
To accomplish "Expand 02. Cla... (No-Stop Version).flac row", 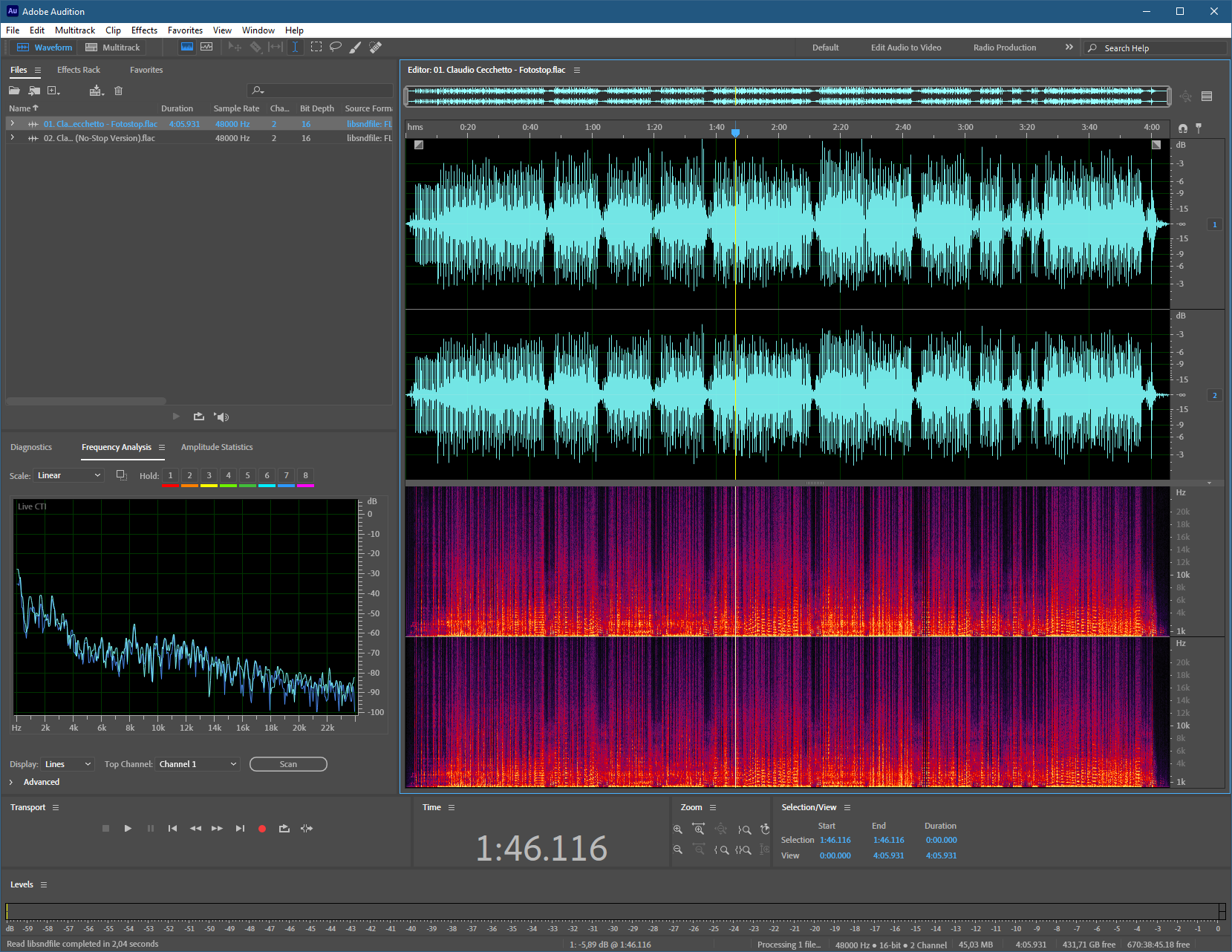I will pos(12,137).
